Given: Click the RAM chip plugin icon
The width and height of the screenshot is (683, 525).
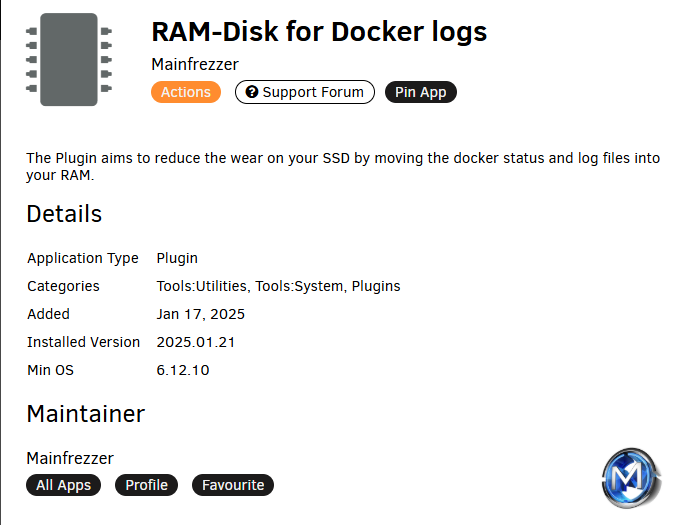Looking at the screenshot, I should [x=69, y=59].
